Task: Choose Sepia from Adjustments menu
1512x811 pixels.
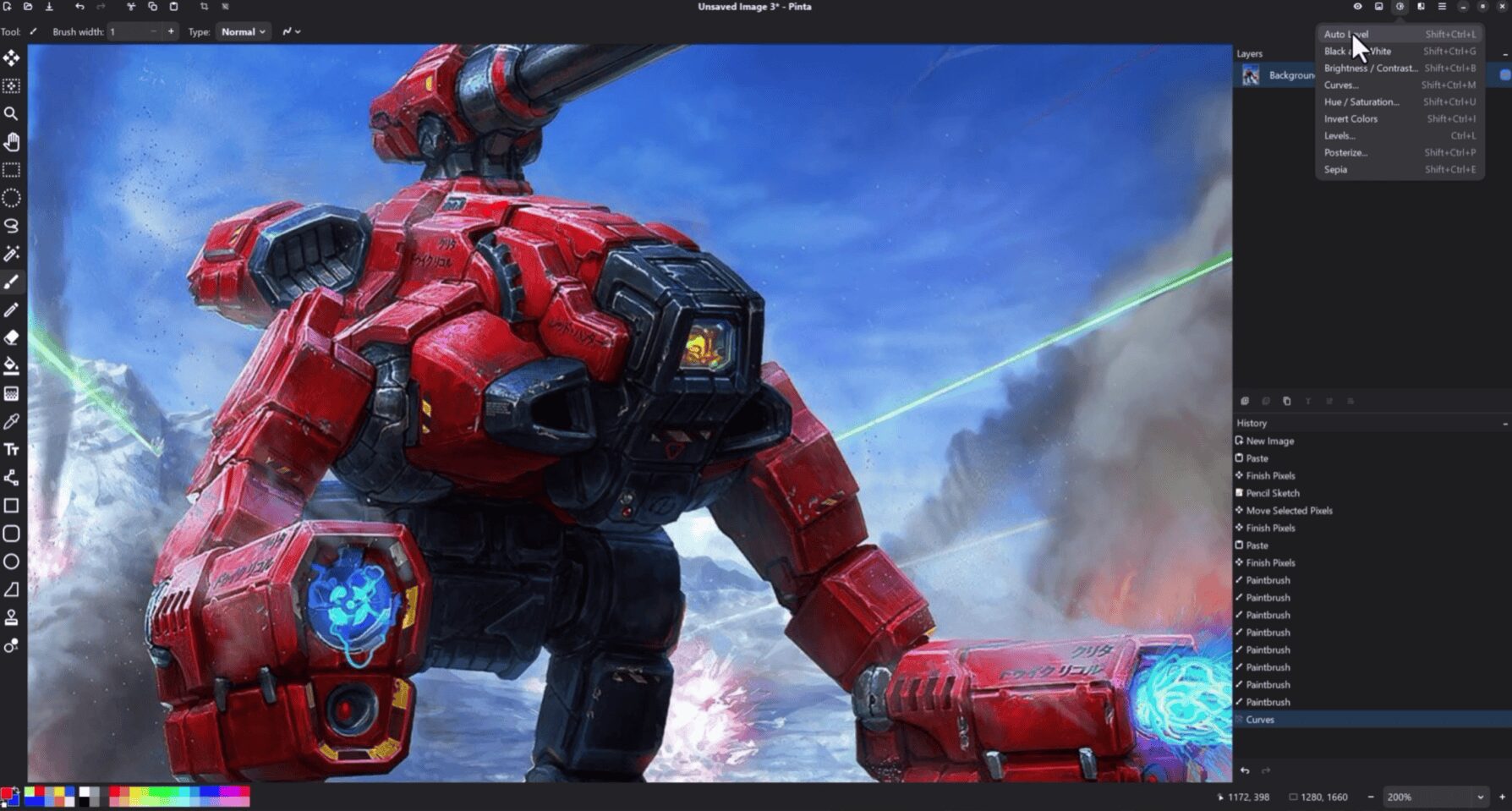Action: click(1400, 170)
